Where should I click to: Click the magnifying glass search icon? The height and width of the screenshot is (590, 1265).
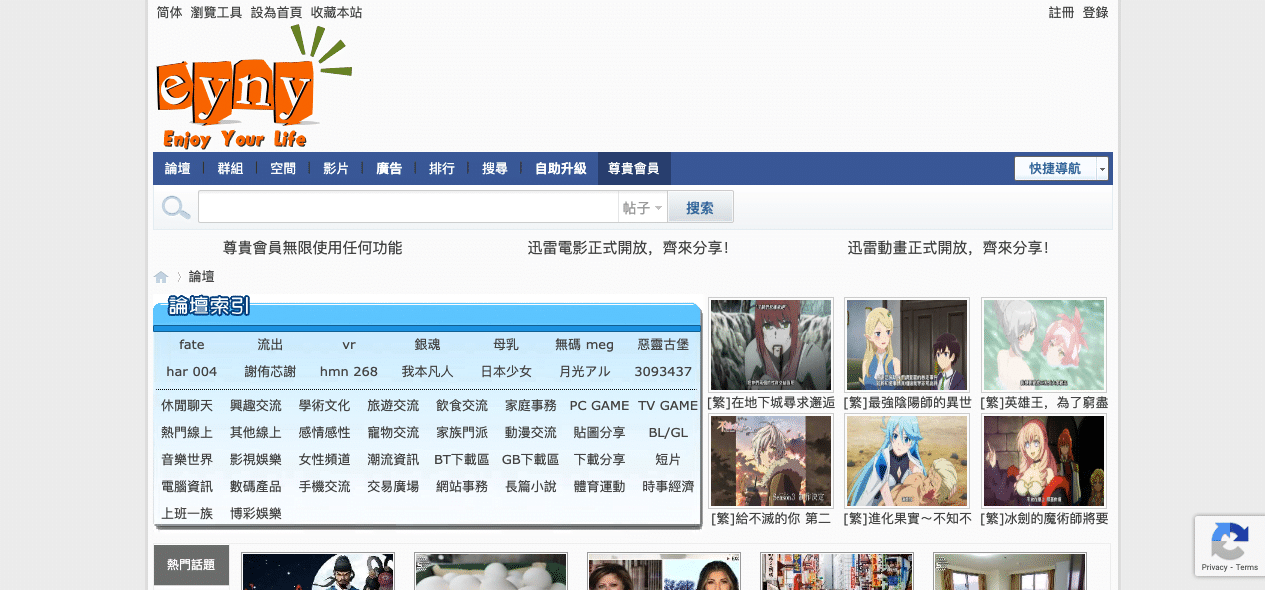click(x=176, y=208)
